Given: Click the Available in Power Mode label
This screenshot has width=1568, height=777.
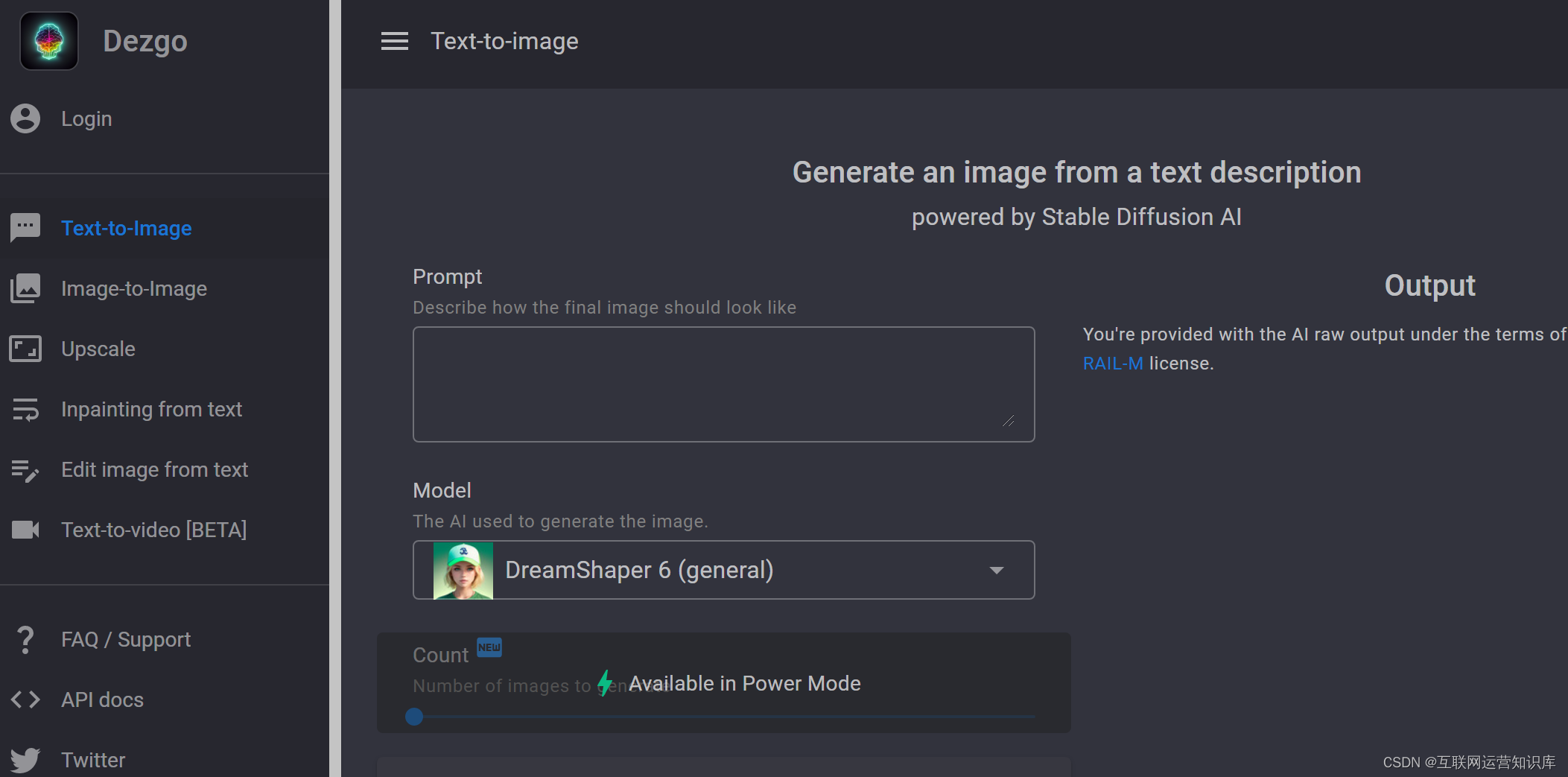Looking at the screenshot, I should coord(745,683).
